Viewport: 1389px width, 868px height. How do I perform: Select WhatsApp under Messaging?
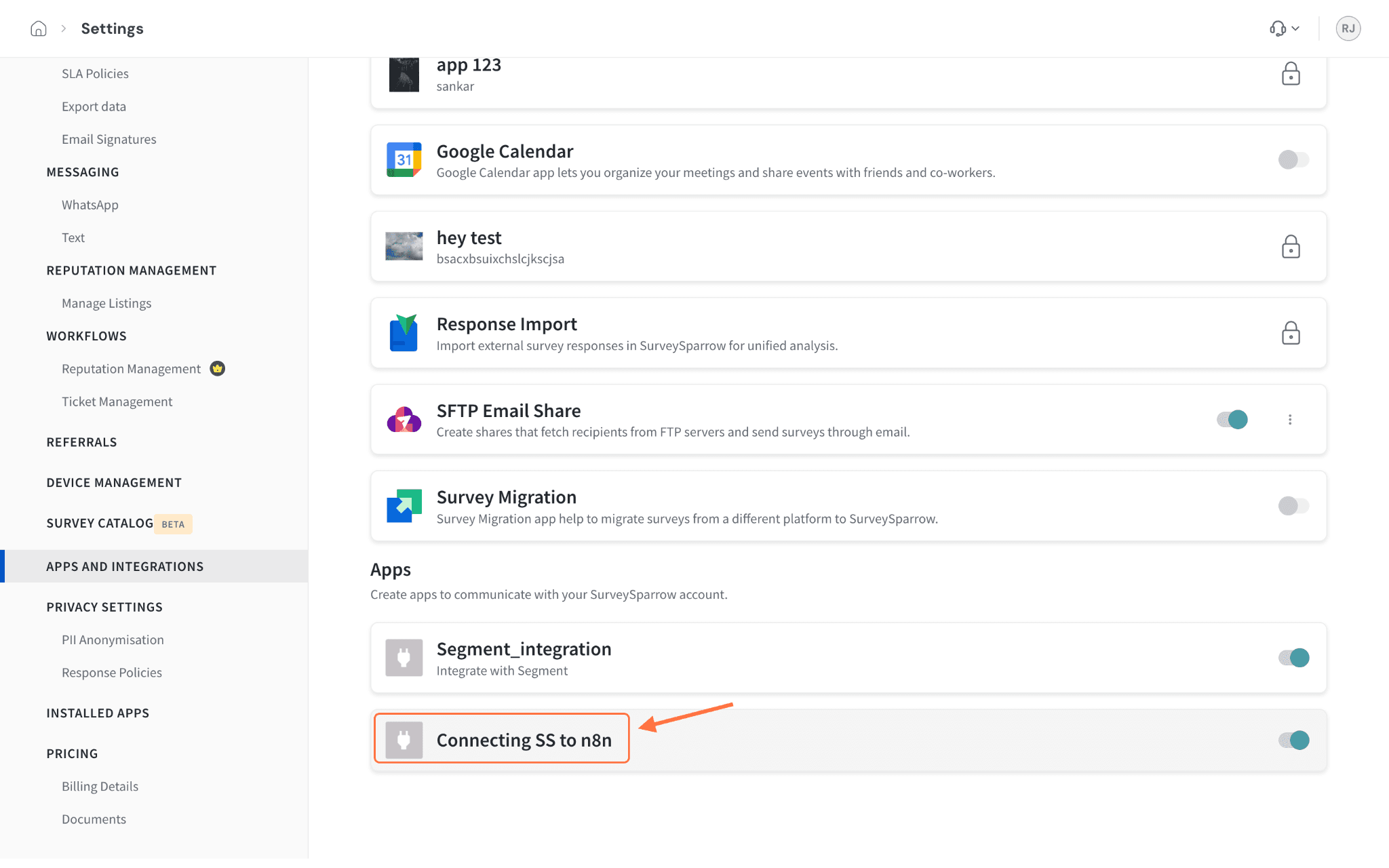click(x=90, y=205)
